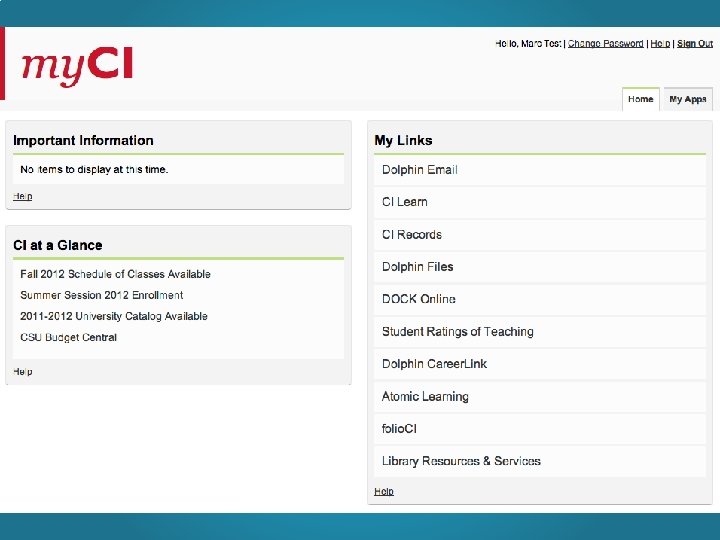Open the Dolphin CareerLink link
The image size is (720, 540).
540,364
